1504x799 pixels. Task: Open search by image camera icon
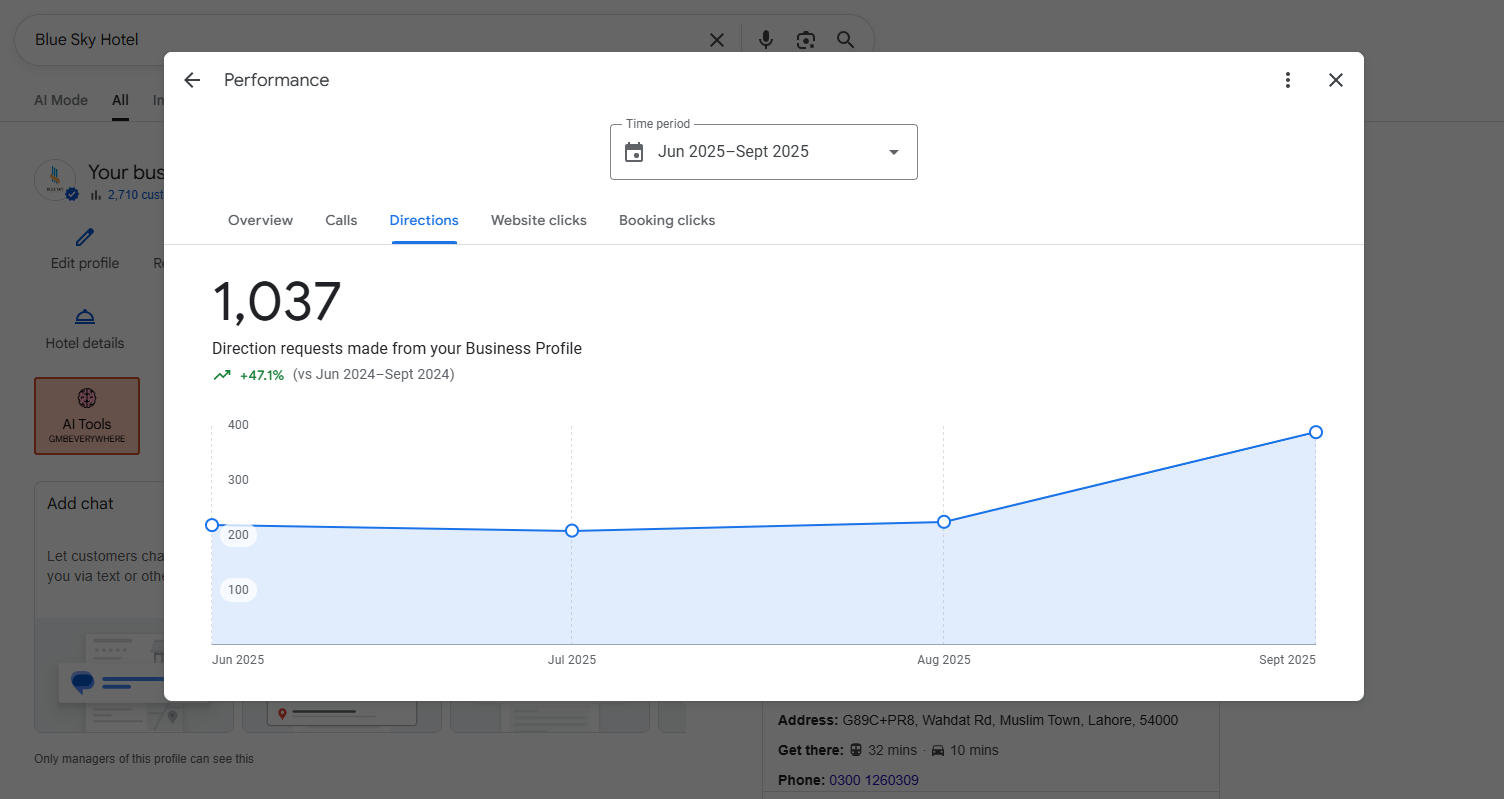pyautogui.click(x=806, y=40)
